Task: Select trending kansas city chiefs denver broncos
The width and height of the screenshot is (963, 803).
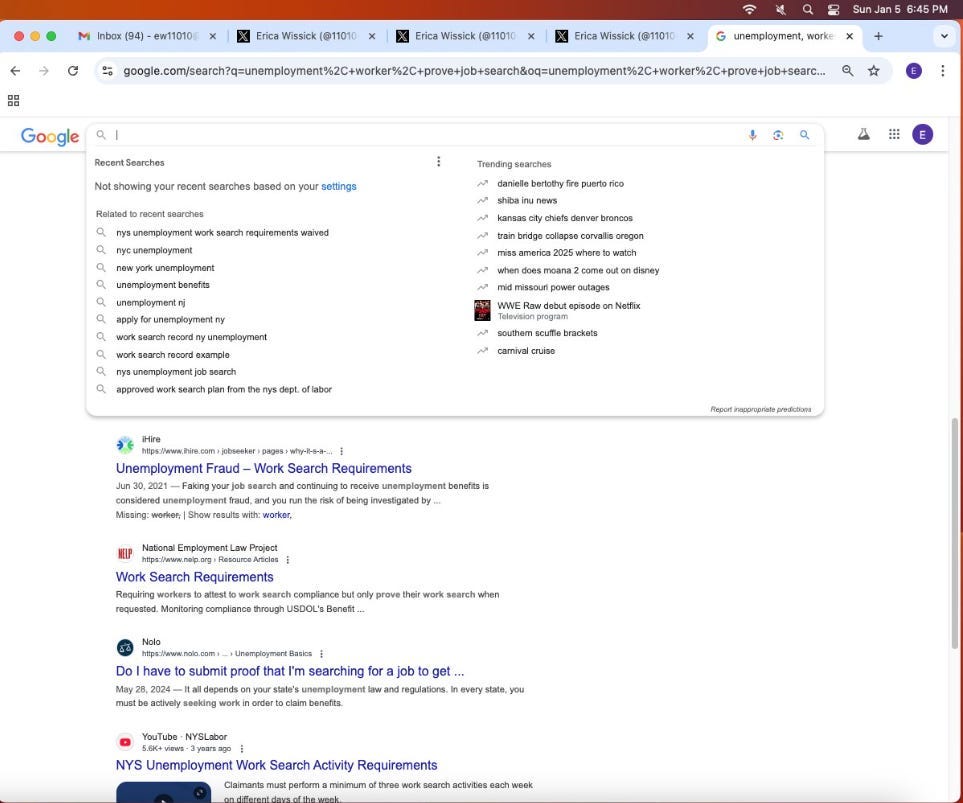Action: click(x=564, y=218)
